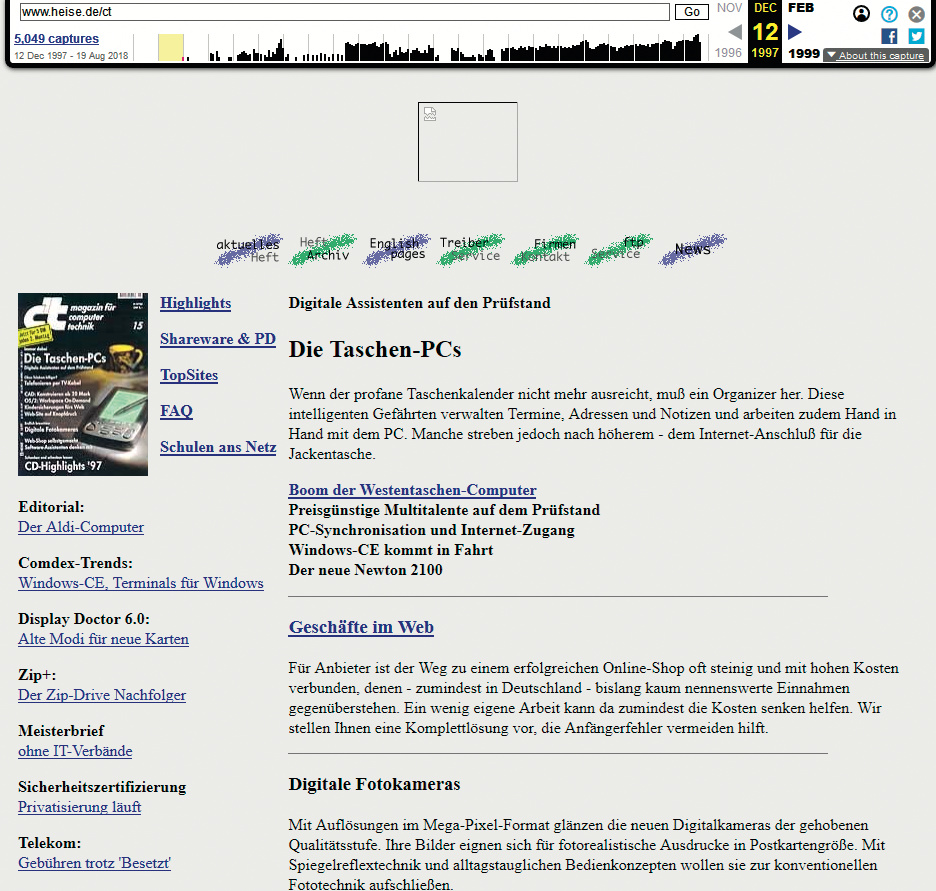Click the 5,049 captures link
Screen dimensions: 936x891
[56, 39]
